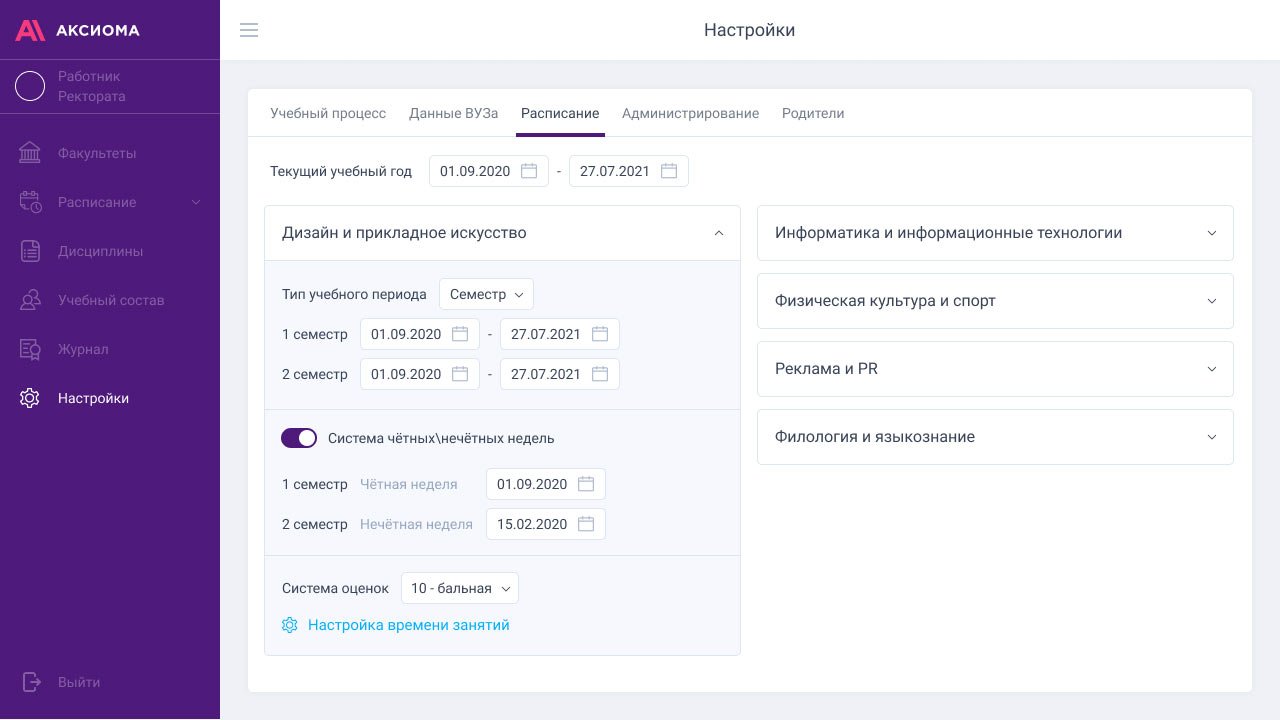Screen dimensions: 1280x720
Task: Open the Система оценок dropdown
Action: tap(459, 588)
